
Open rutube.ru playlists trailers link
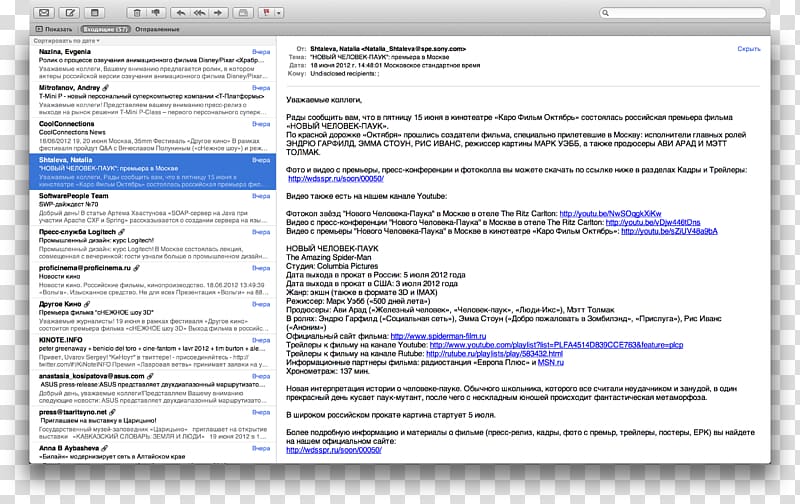[x=494, y=354]
